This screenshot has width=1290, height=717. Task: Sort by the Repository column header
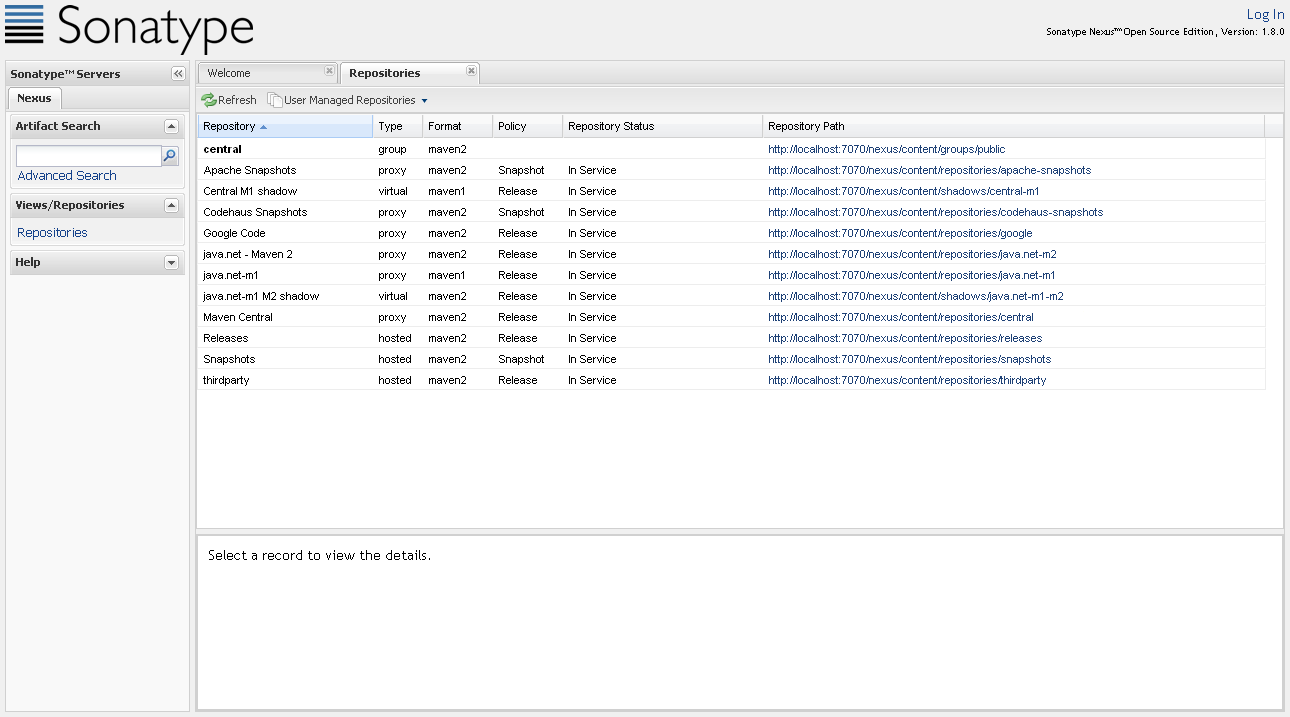point(229,126)
